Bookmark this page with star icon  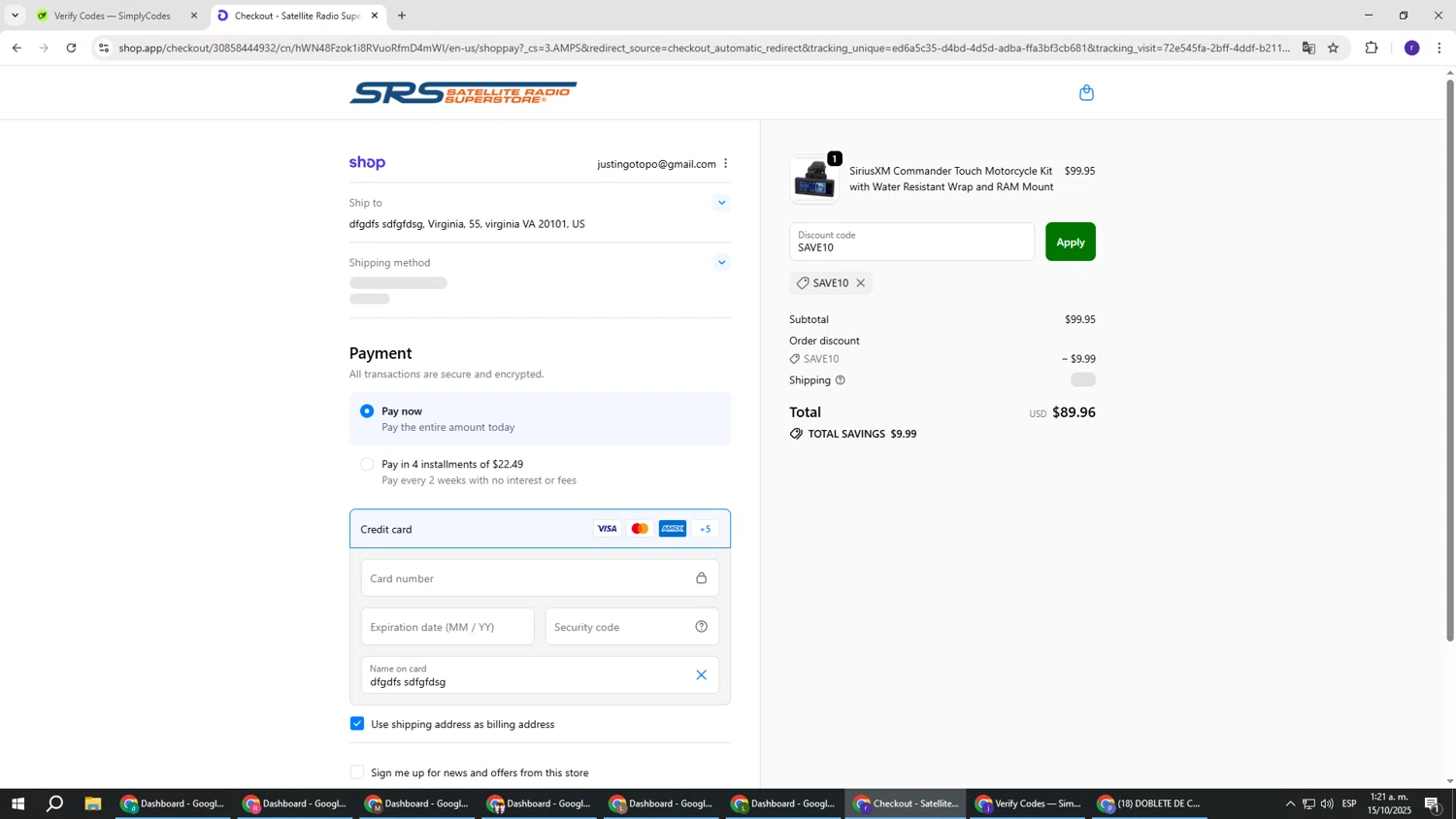click(1333, 48)
